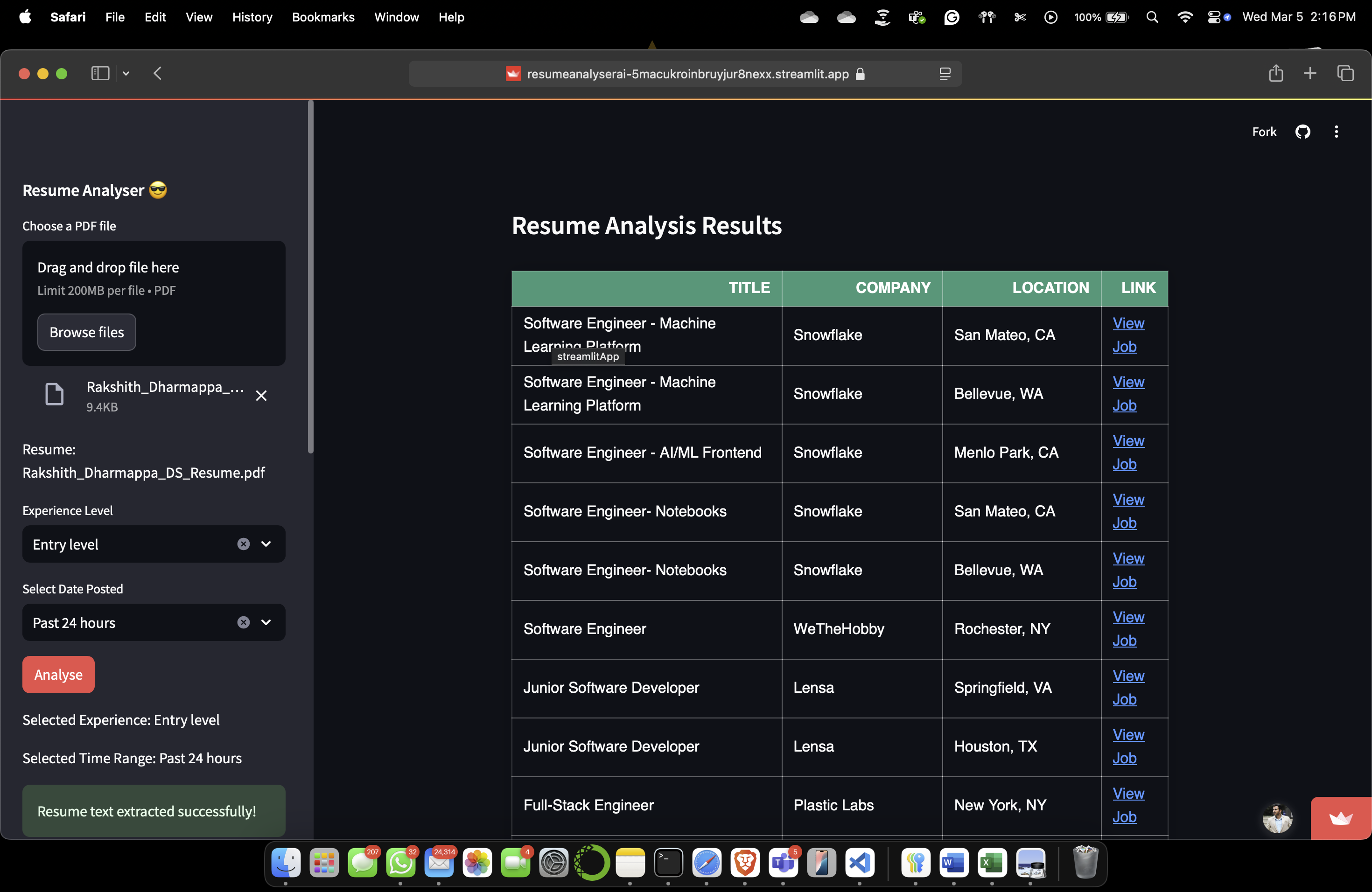Expand Experience Level dropdown
The width and height of the screenshot is (1372, 892).
tap(266, 543)
